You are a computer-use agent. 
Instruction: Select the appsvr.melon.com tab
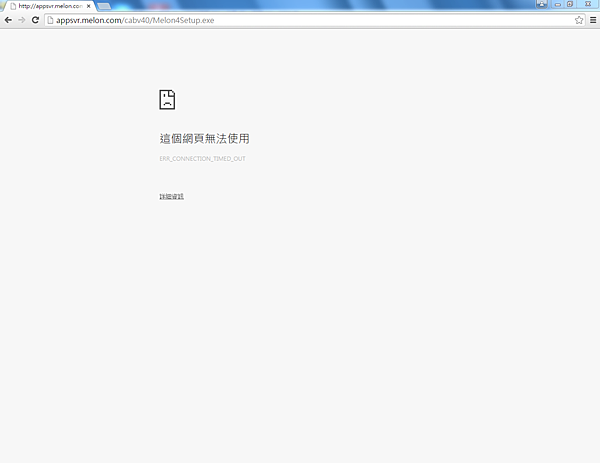[50, 6]
